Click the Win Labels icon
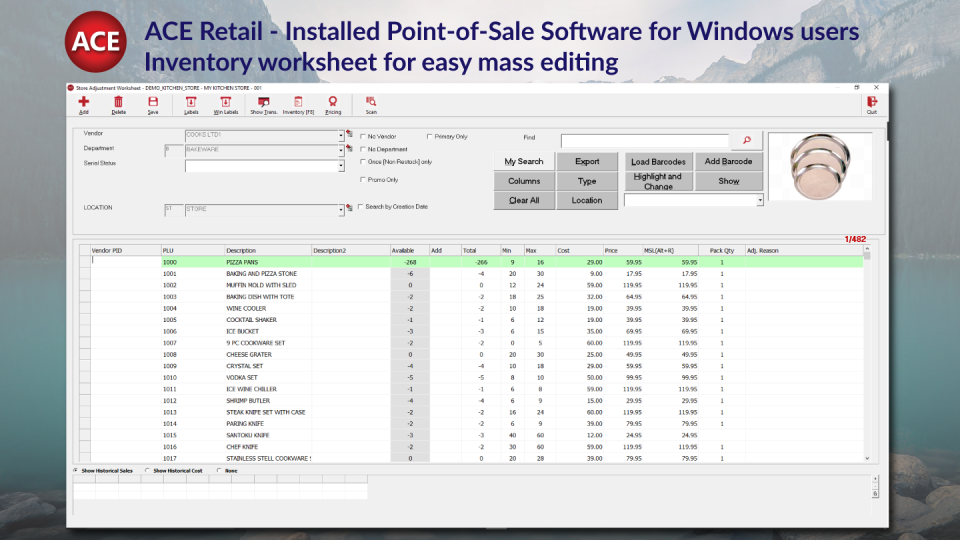This screenshot has height=540, width=960. point(226,102)
